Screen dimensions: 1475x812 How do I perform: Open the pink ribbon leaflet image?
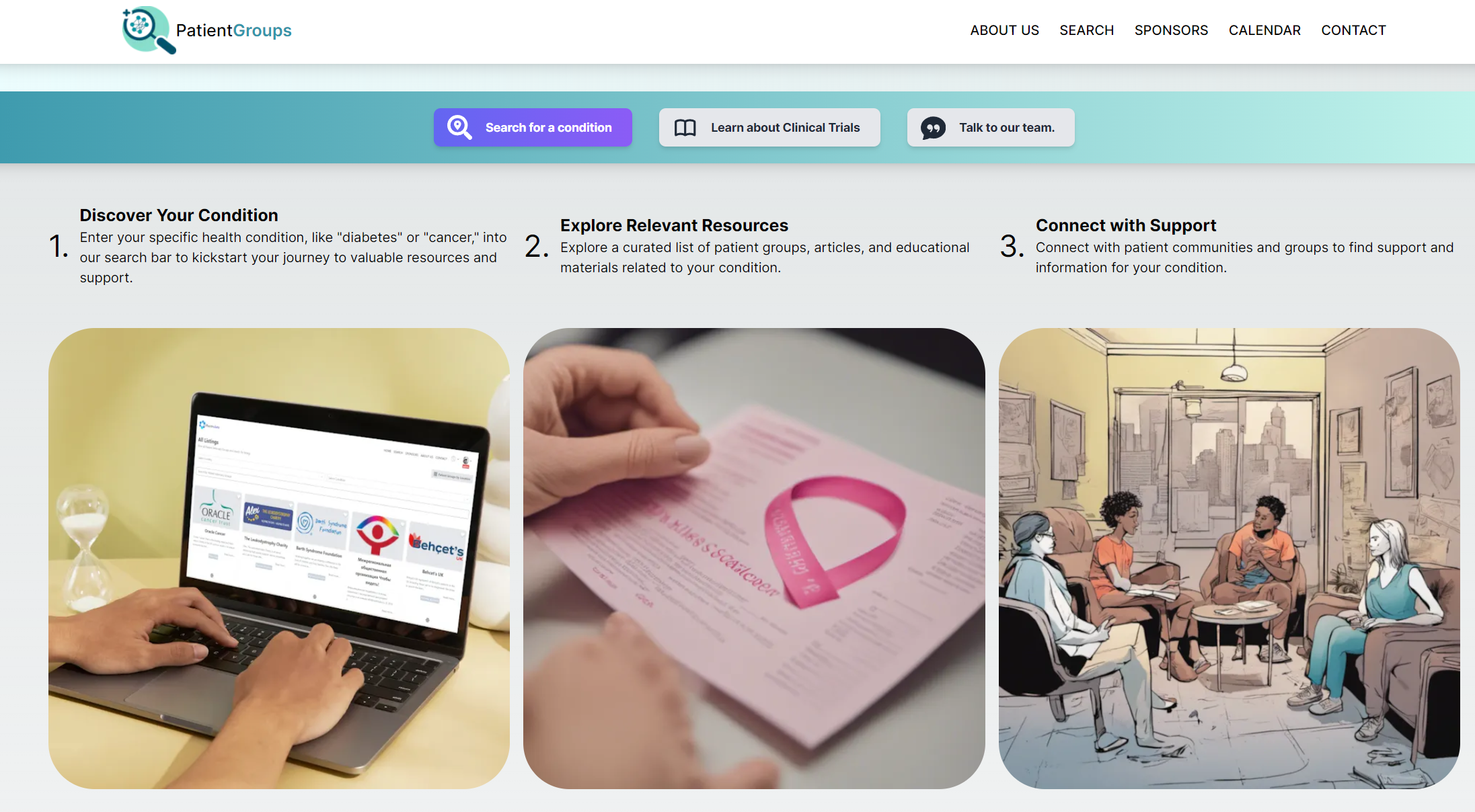[x=754, y=559]
